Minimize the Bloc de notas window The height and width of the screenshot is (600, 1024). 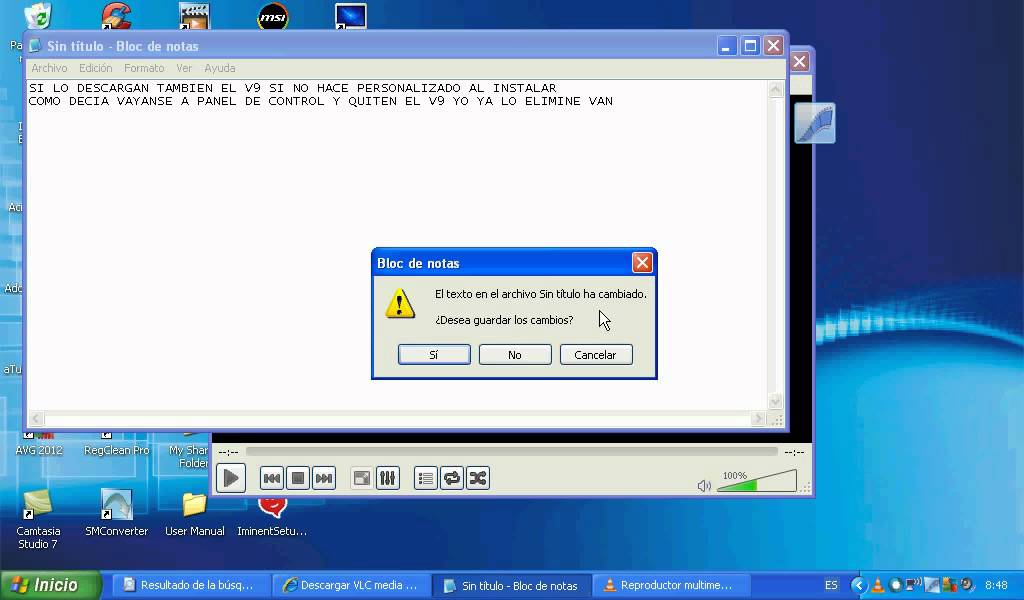click(726, 46)
